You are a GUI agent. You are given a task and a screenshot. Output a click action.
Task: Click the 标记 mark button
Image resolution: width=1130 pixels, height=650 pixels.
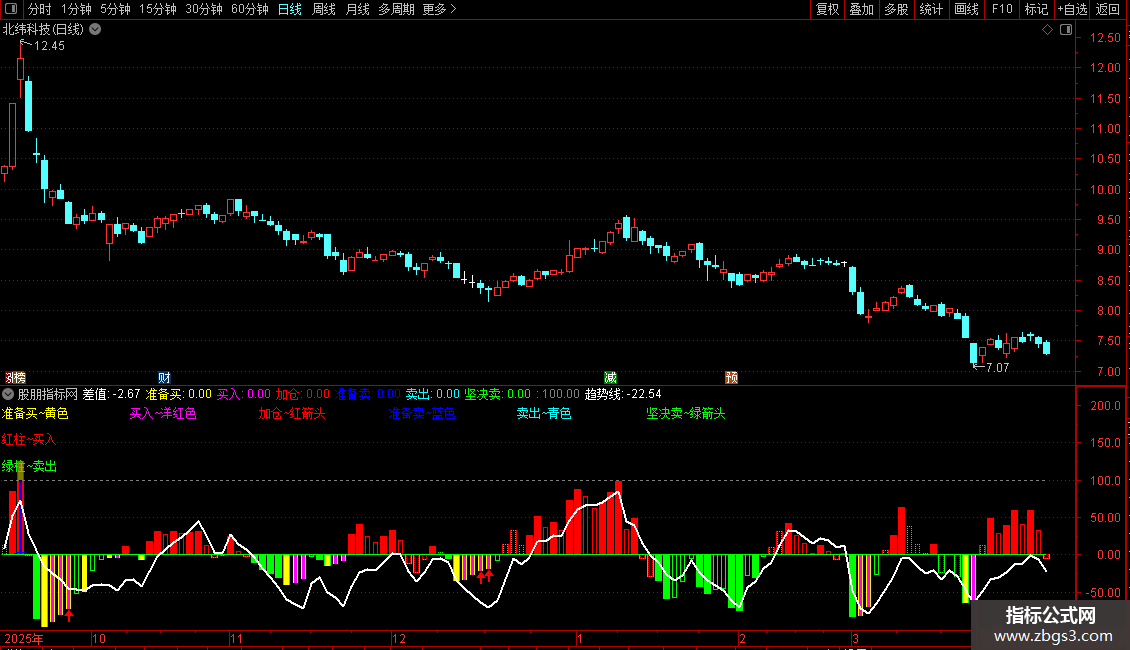(1036, 9)
